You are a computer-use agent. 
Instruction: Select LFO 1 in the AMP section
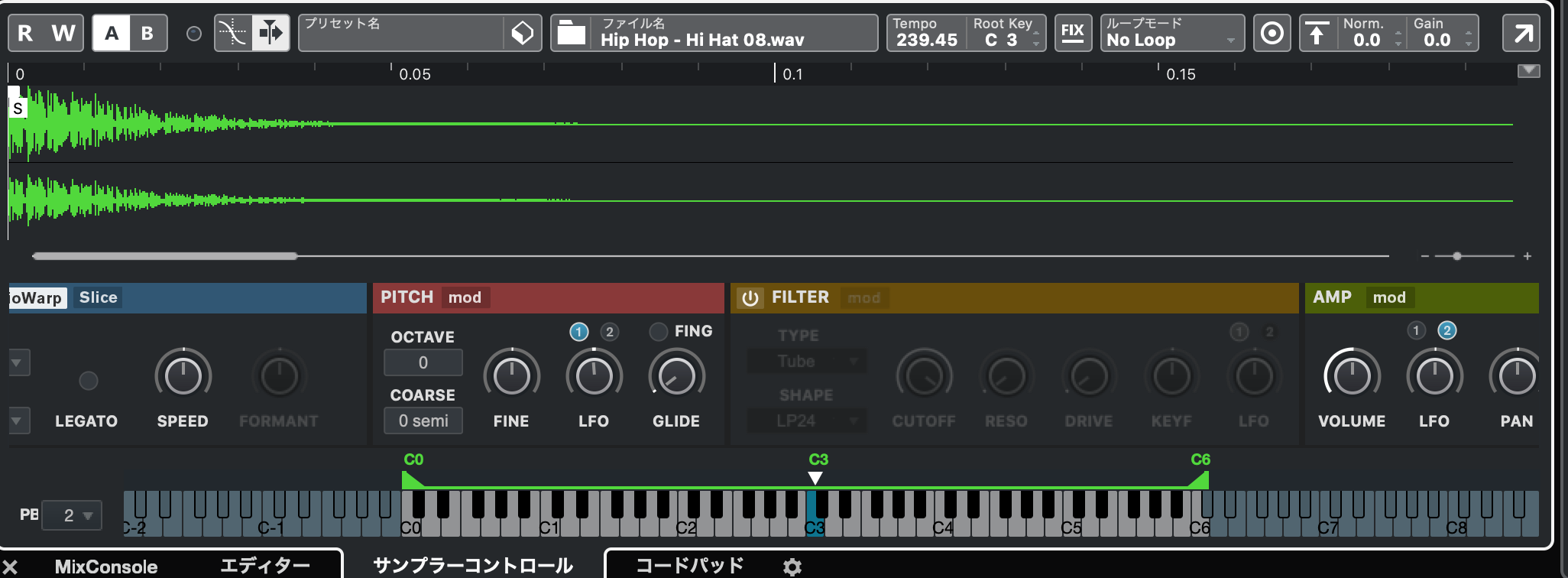pos(1416,330)
